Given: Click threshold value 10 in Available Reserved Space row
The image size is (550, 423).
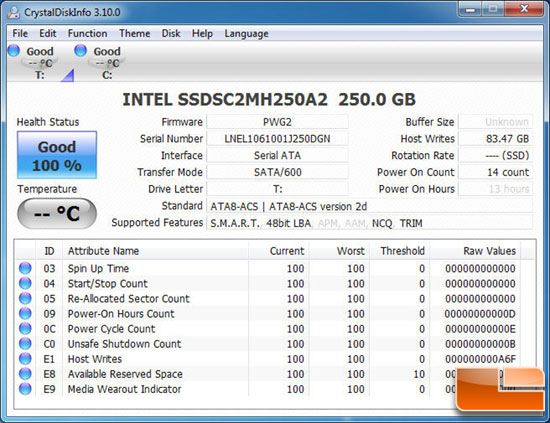Looking at the screenshot, I should (419, 374).
